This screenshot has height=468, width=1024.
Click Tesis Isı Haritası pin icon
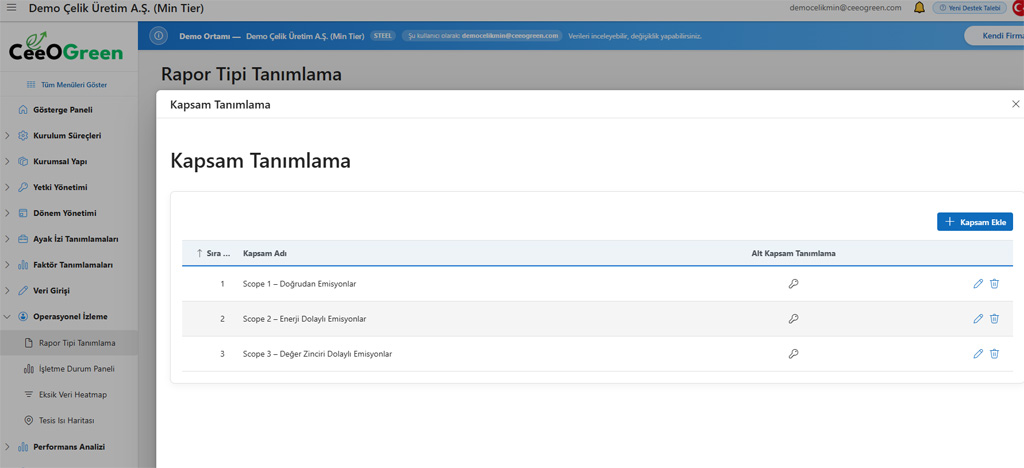[x=28, y=420]
